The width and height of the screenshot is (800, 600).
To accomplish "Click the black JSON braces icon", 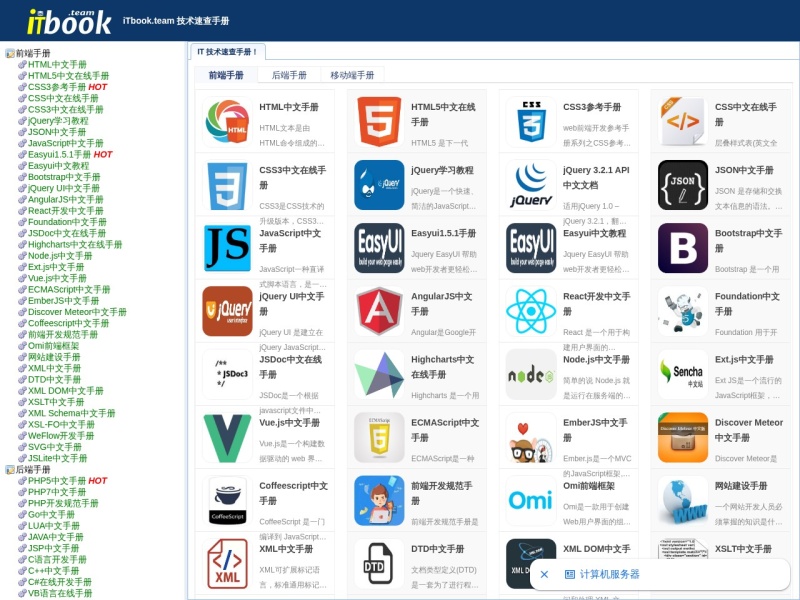I will (683, 185).
